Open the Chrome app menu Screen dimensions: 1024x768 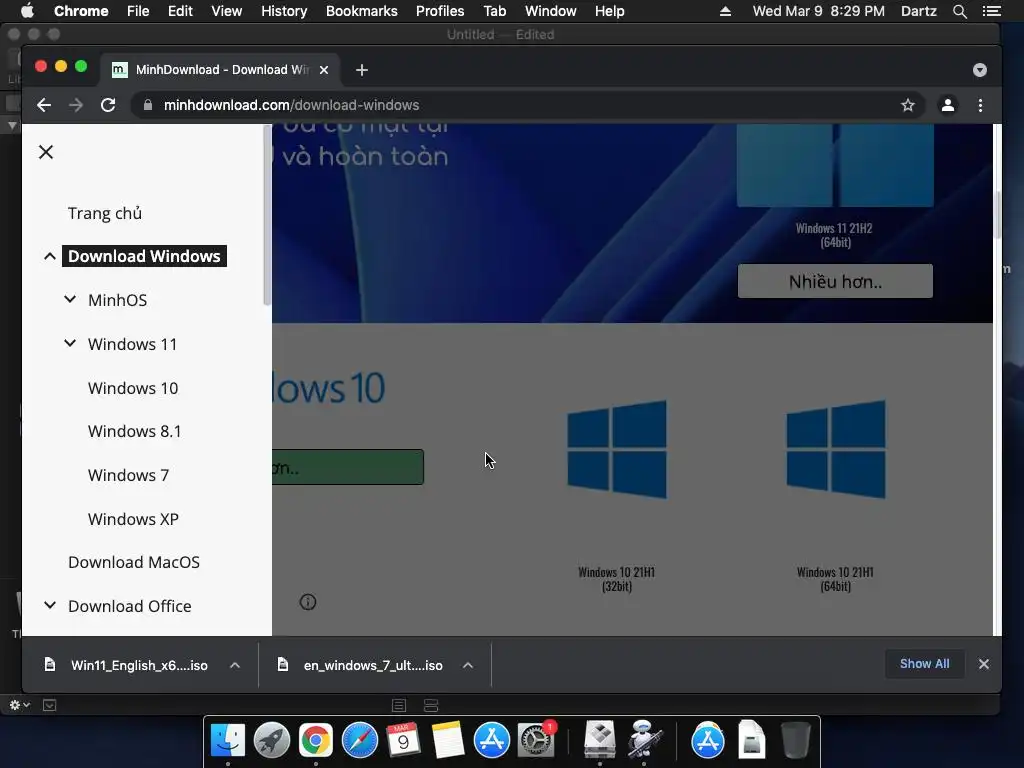81,11
